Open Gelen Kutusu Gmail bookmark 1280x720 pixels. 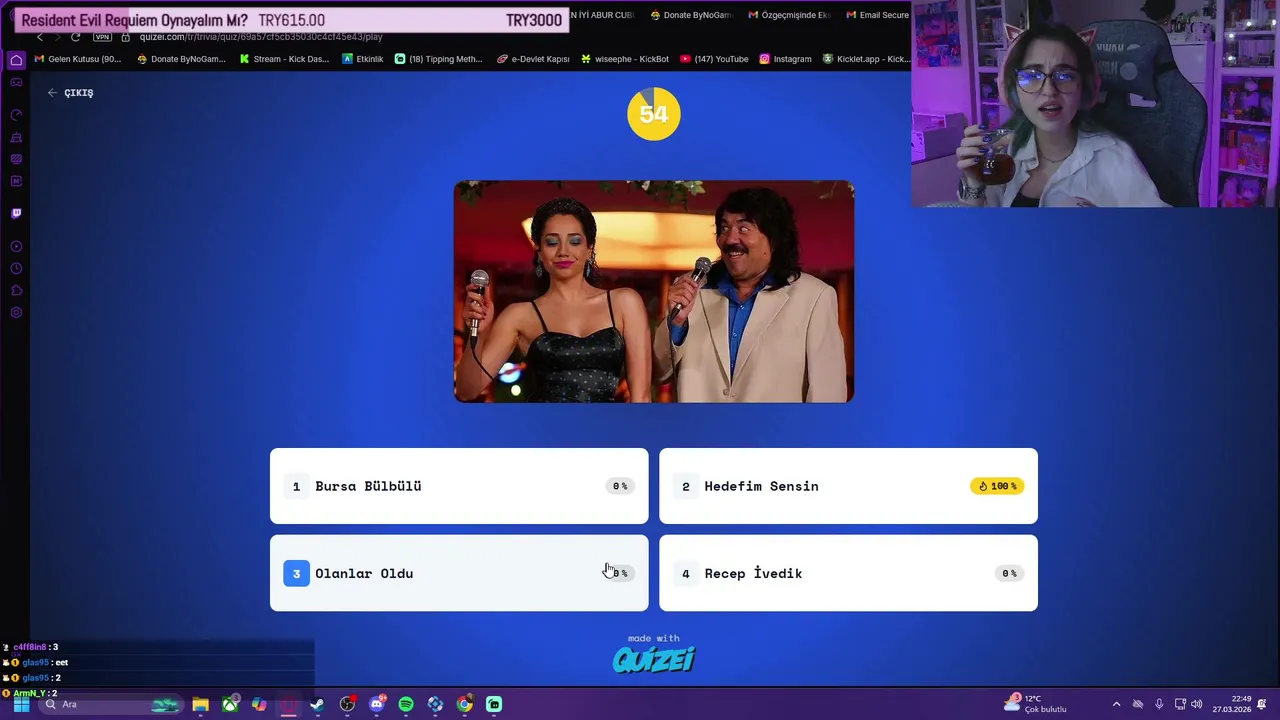coord(78,59)
